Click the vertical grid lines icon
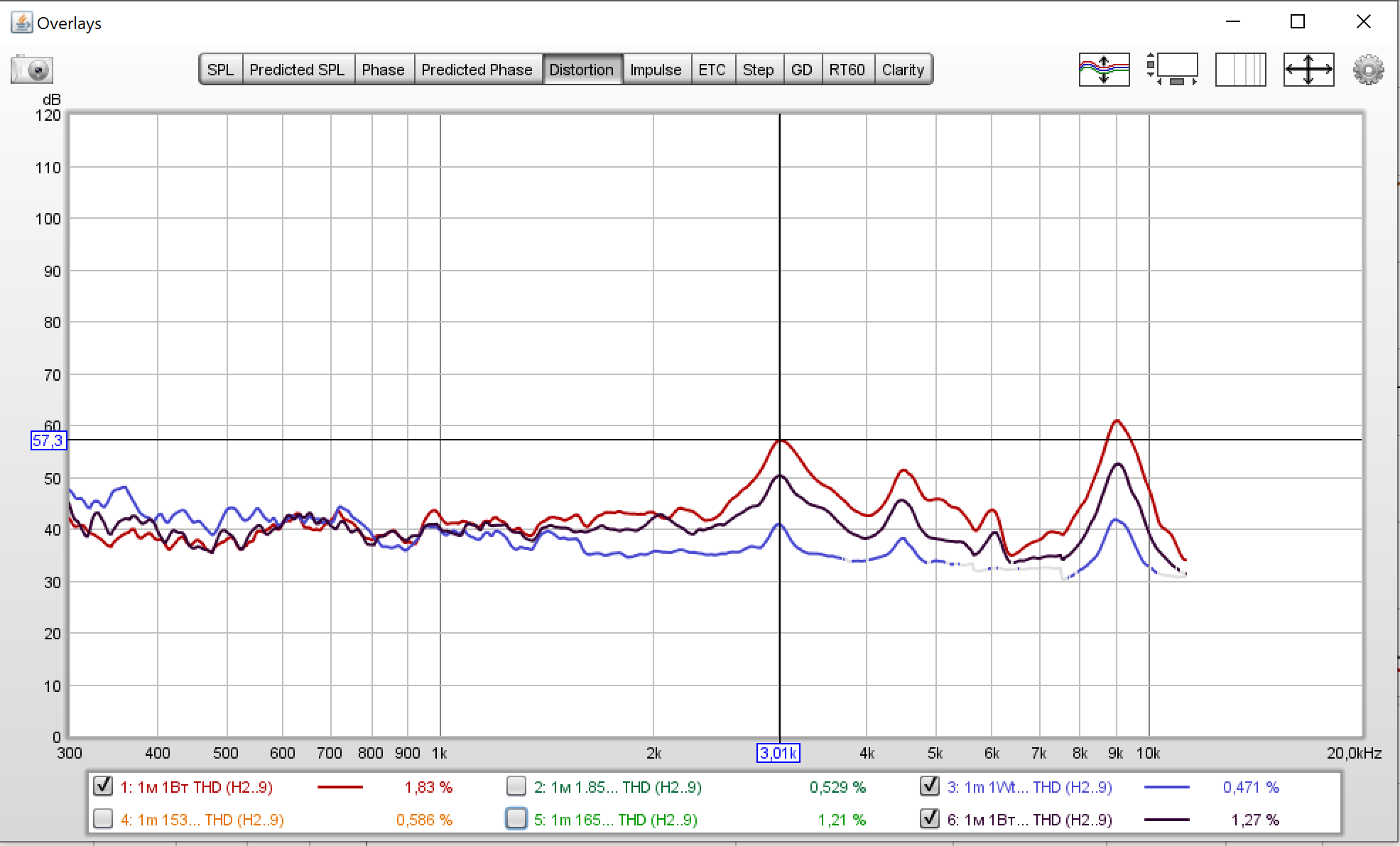The width and height of the screenshot is (1400, 846). click(x=1240, y=70)
